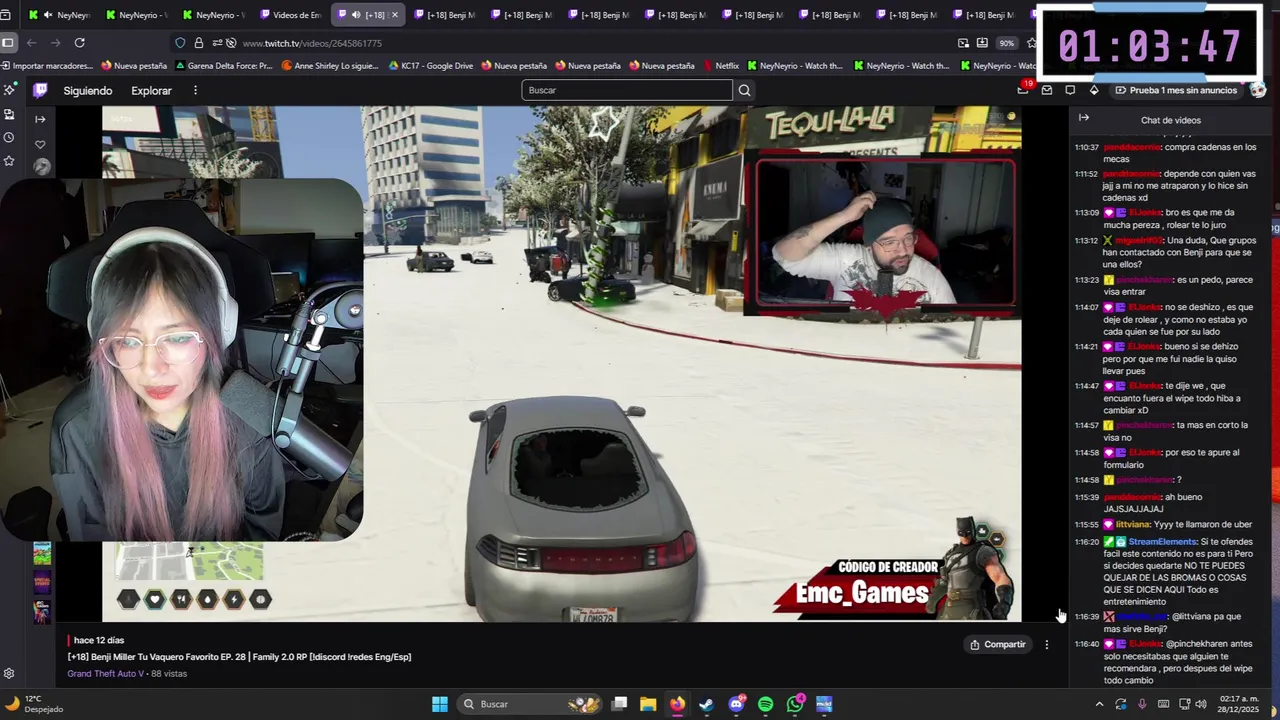Go back in browser history
Image resolution: width=1280 pixels, height=720 pixels.
31,43
